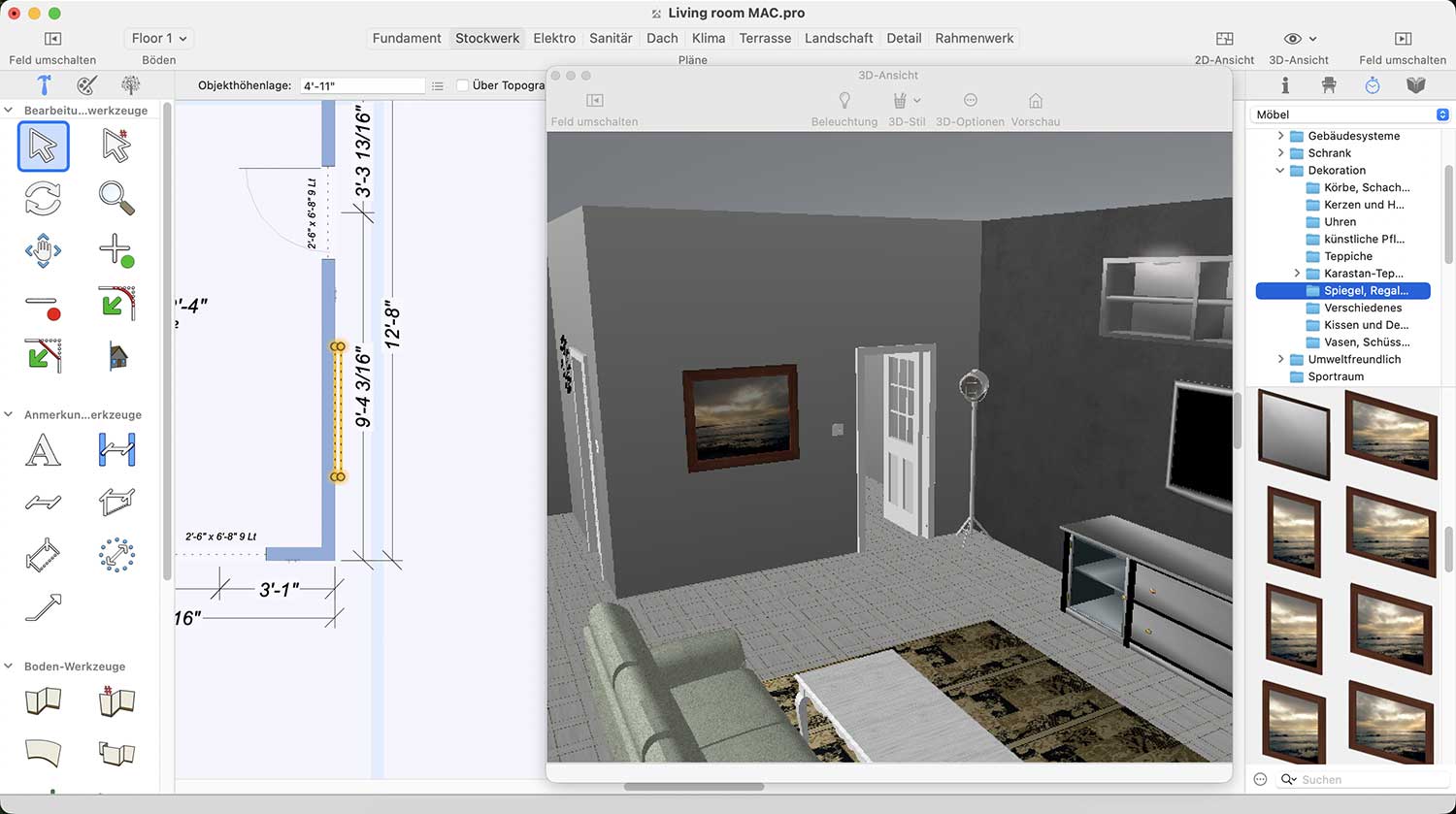Screen dimensions: 1456x814
Task: Toggle the left Feld umschalten panel
Action: 52,39
